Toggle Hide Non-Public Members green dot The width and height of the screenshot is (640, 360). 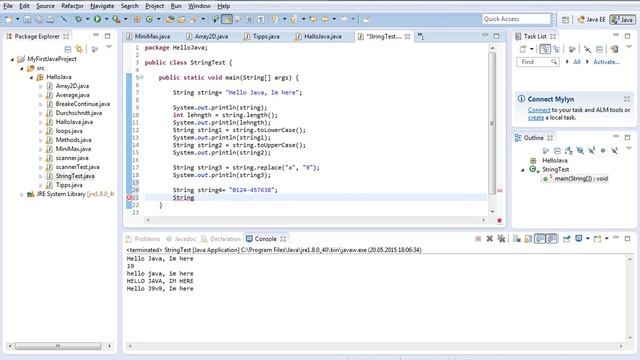603,151
